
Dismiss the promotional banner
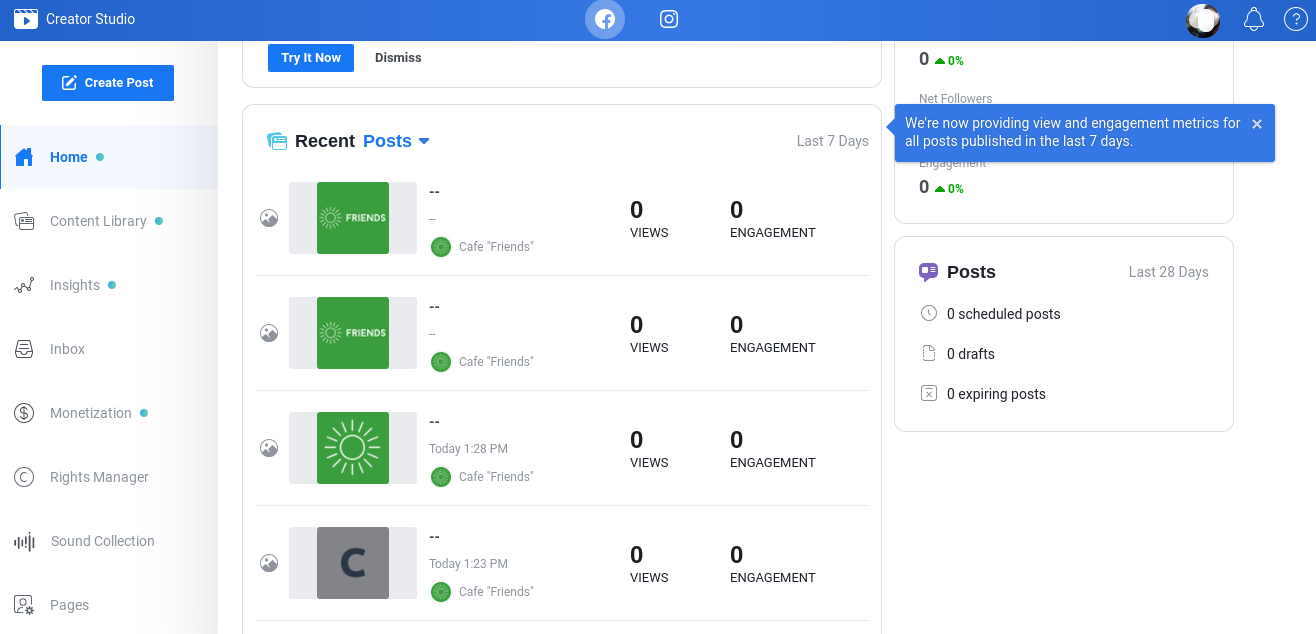point(398,58)
